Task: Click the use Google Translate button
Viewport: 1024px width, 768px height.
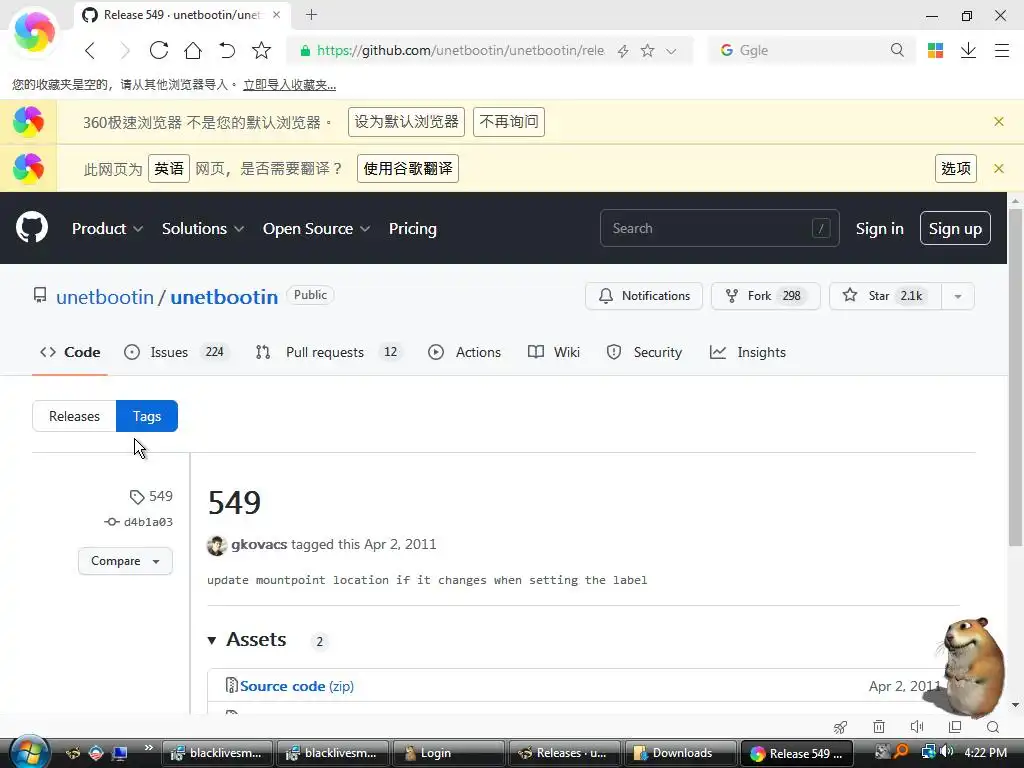Action: click(408, 168)
